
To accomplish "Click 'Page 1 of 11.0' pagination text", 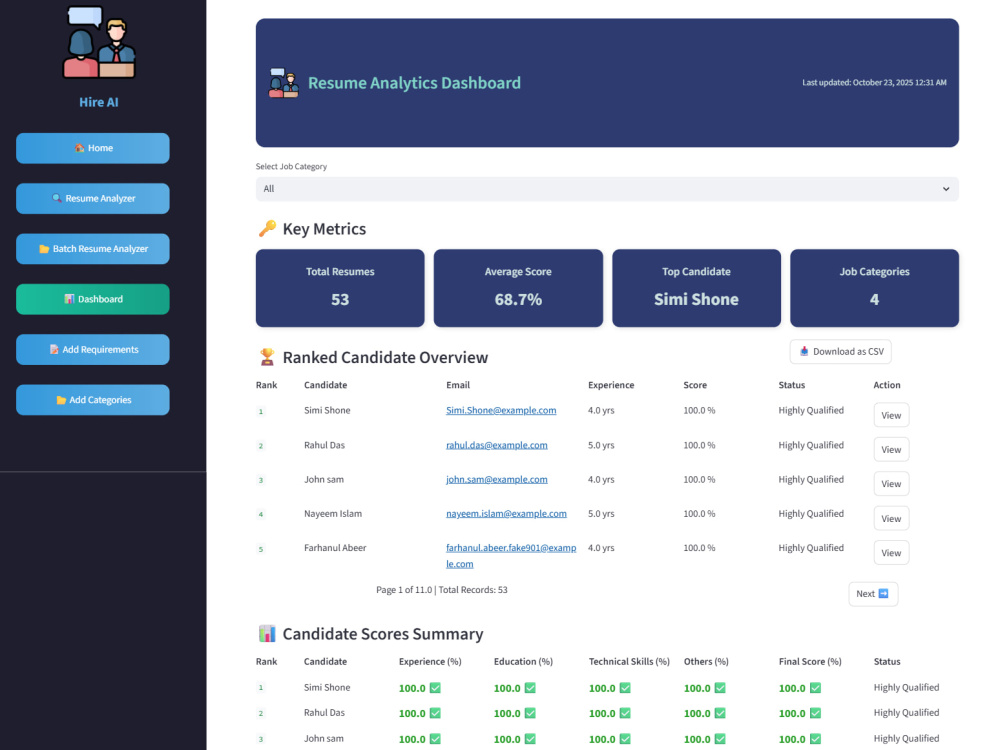I will tap(404, 590).
